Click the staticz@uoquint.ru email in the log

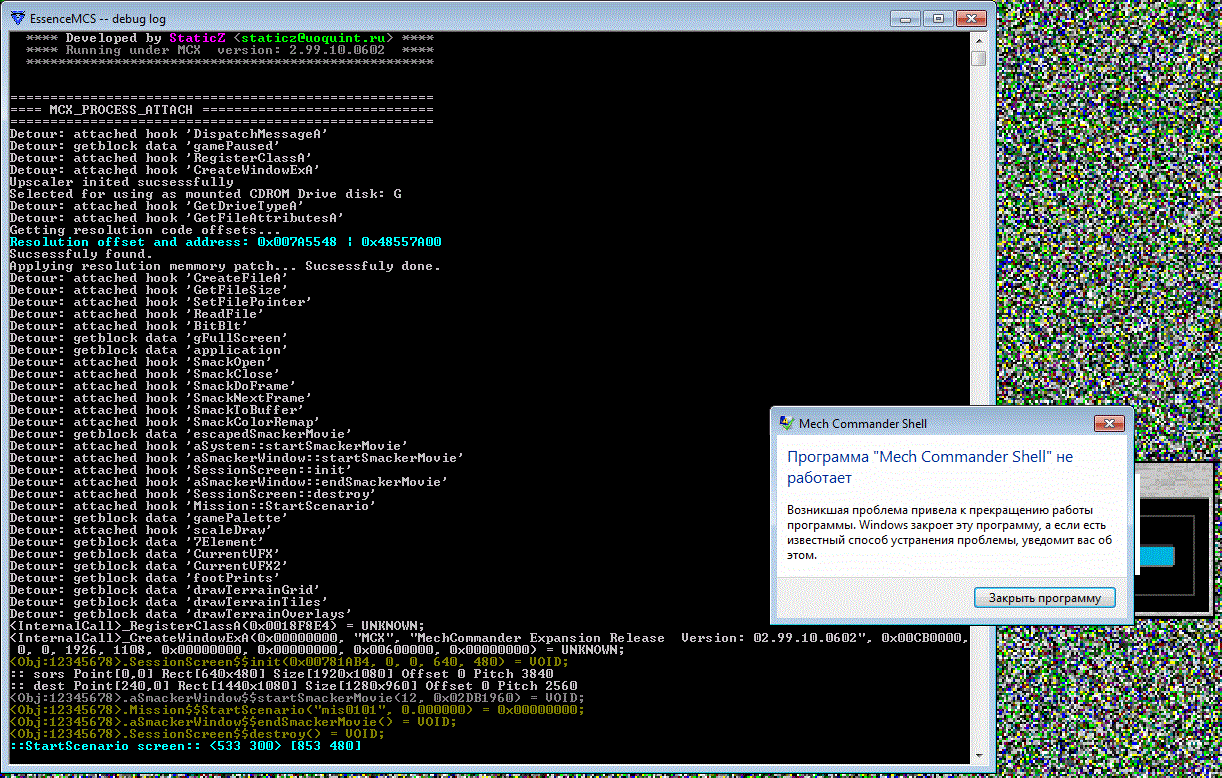313,38
